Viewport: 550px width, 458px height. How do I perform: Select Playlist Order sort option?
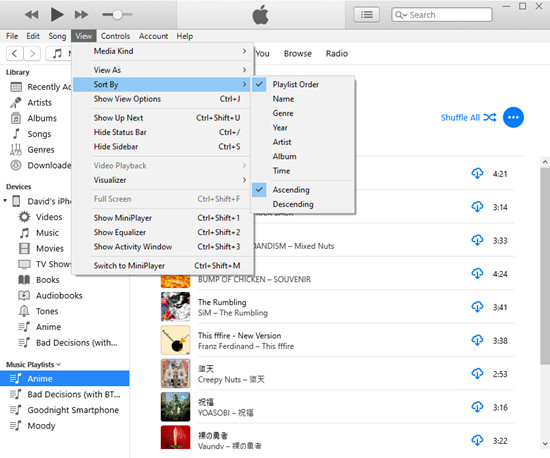click(x=303, y=85)
